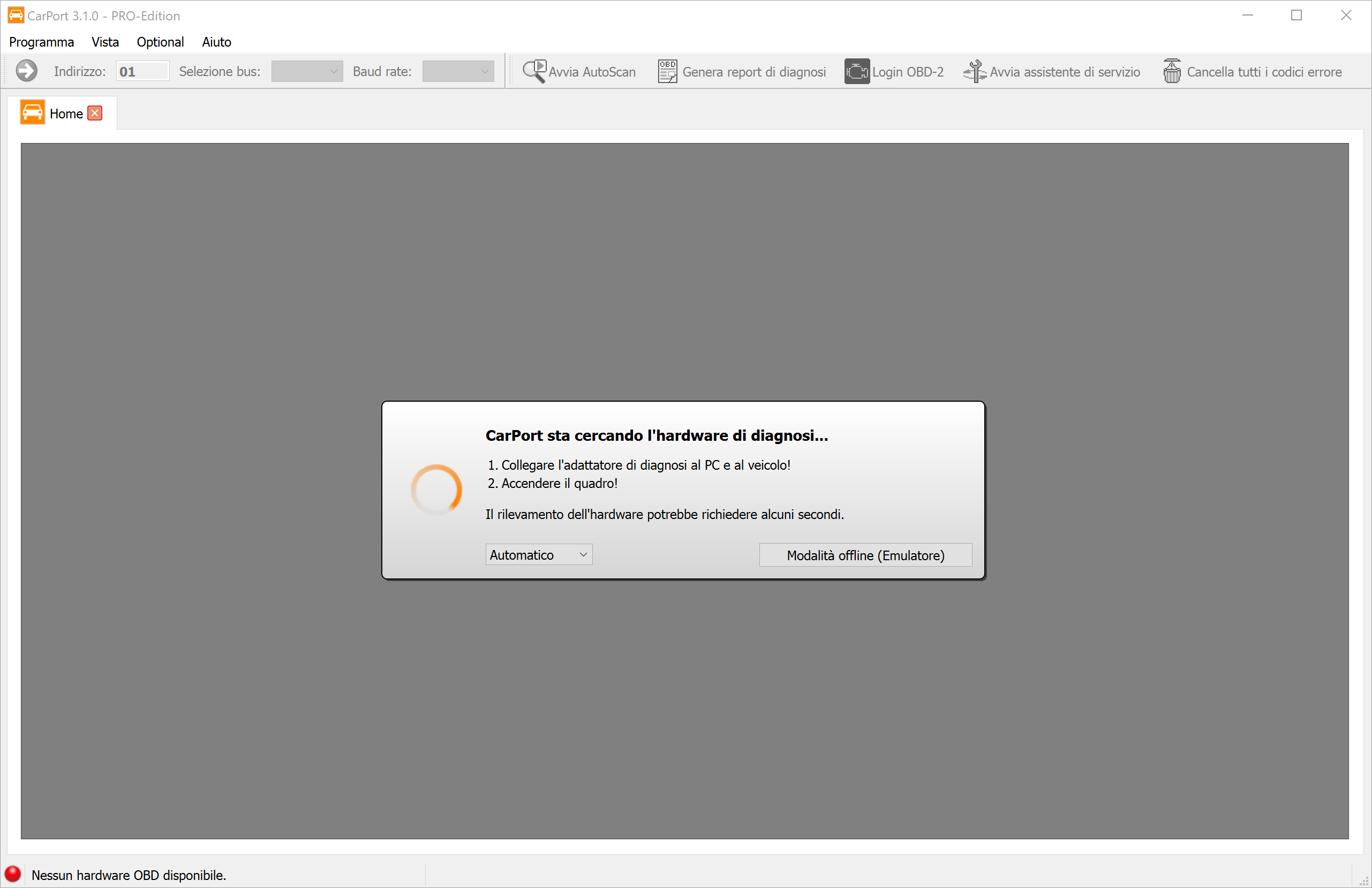1372x888 pixels.
Task: Expand the Automatico mode dropdown
Action: (x=538, y=555)
